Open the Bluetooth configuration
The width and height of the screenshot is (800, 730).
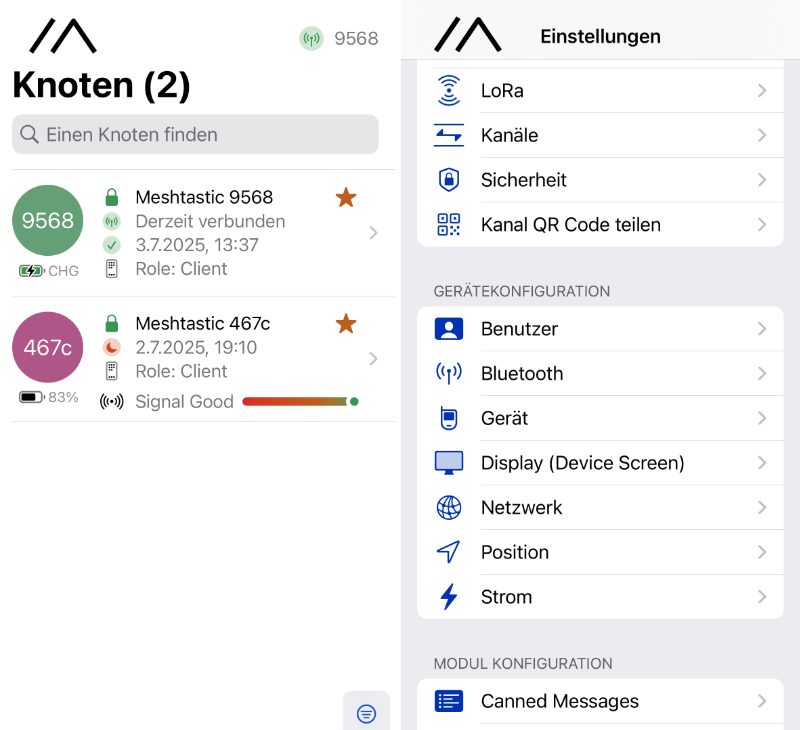click(x=600, y=373)
